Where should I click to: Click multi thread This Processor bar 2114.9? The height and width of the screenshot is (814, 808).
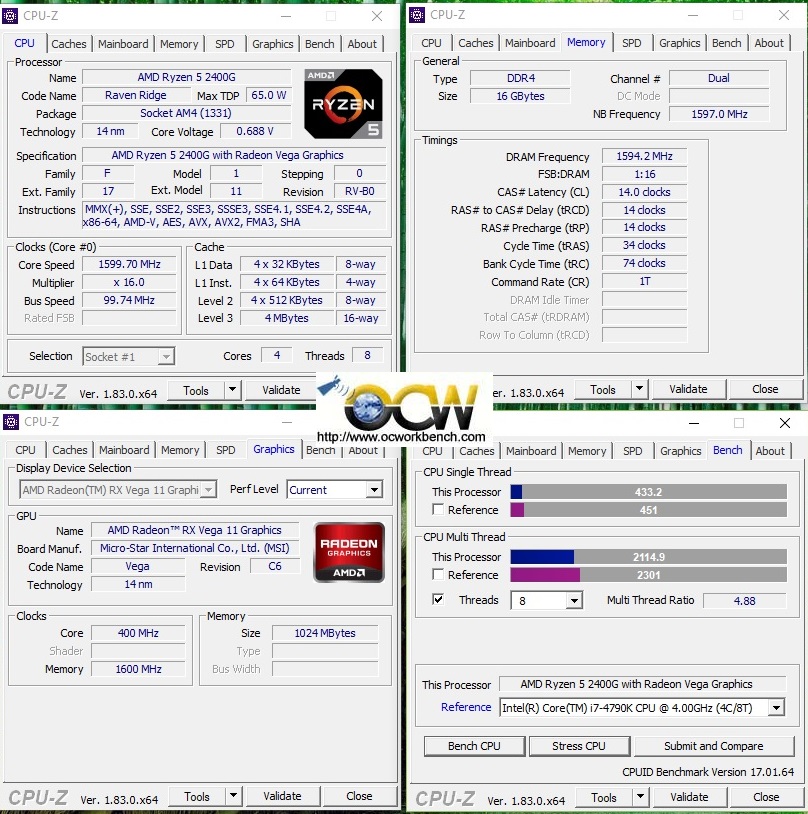648,557
